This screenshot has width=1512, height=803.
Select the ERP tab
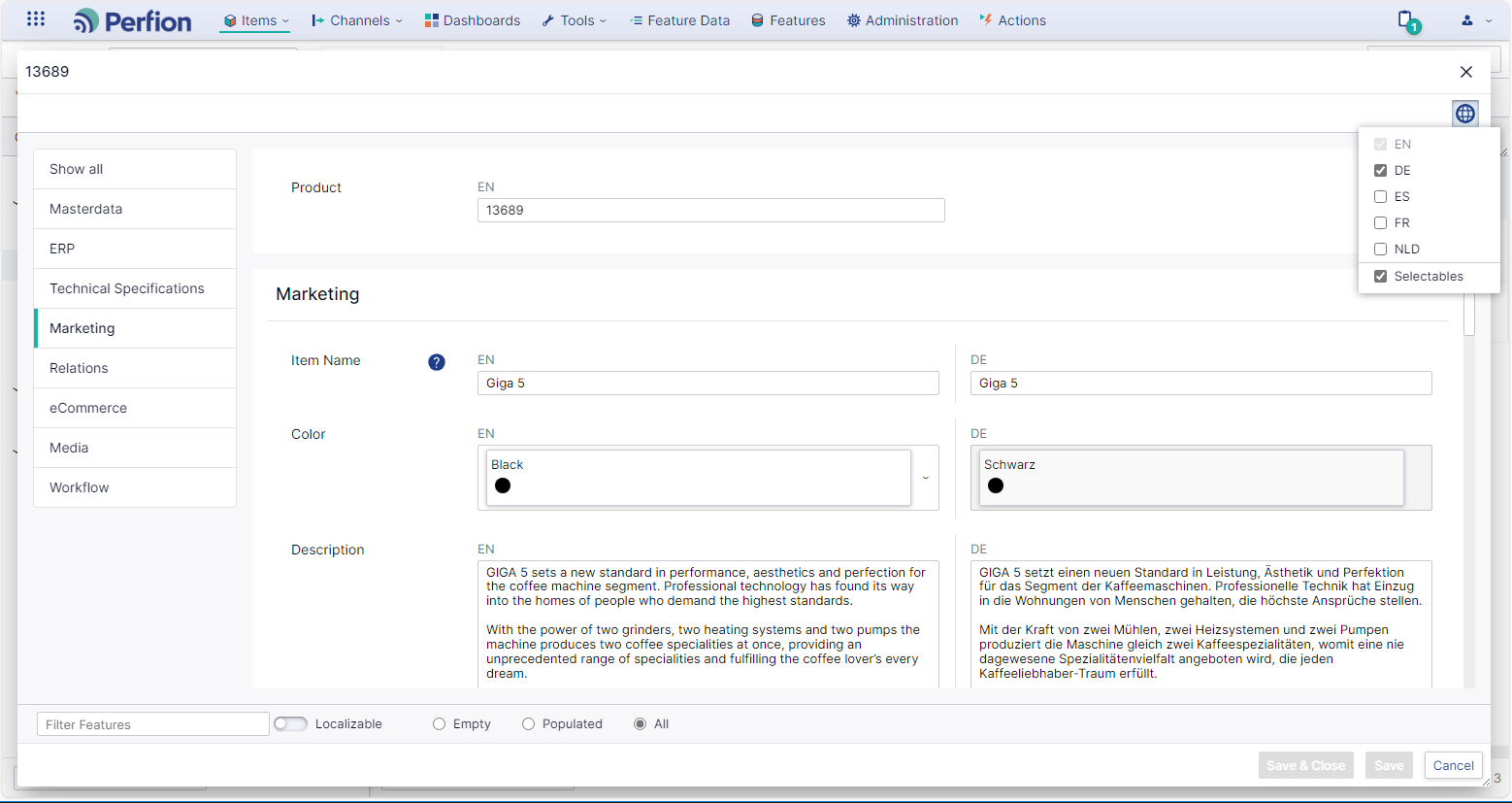pyautogui.click(x=135, y=249)
